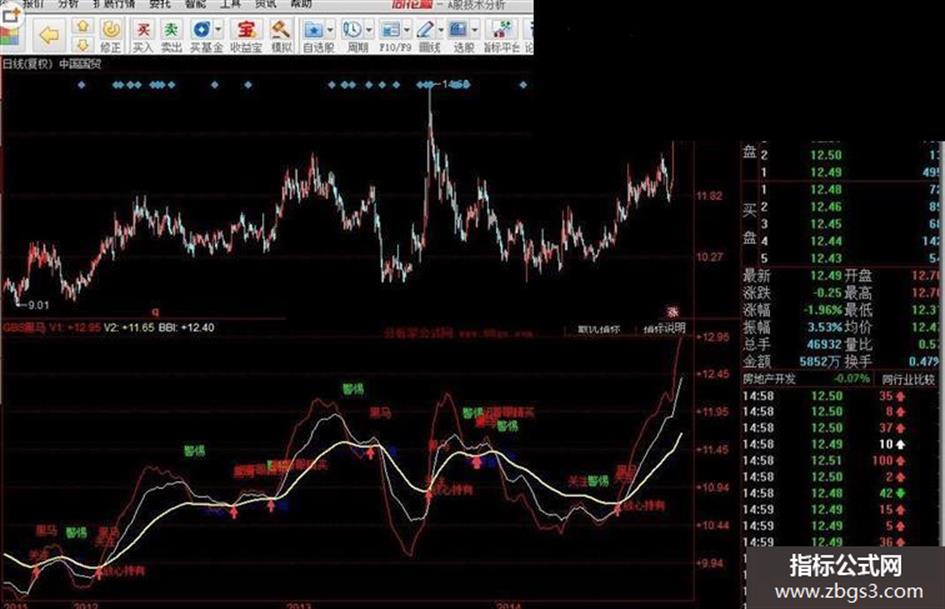Click the 房地产开发 sector link

[769, 379]
